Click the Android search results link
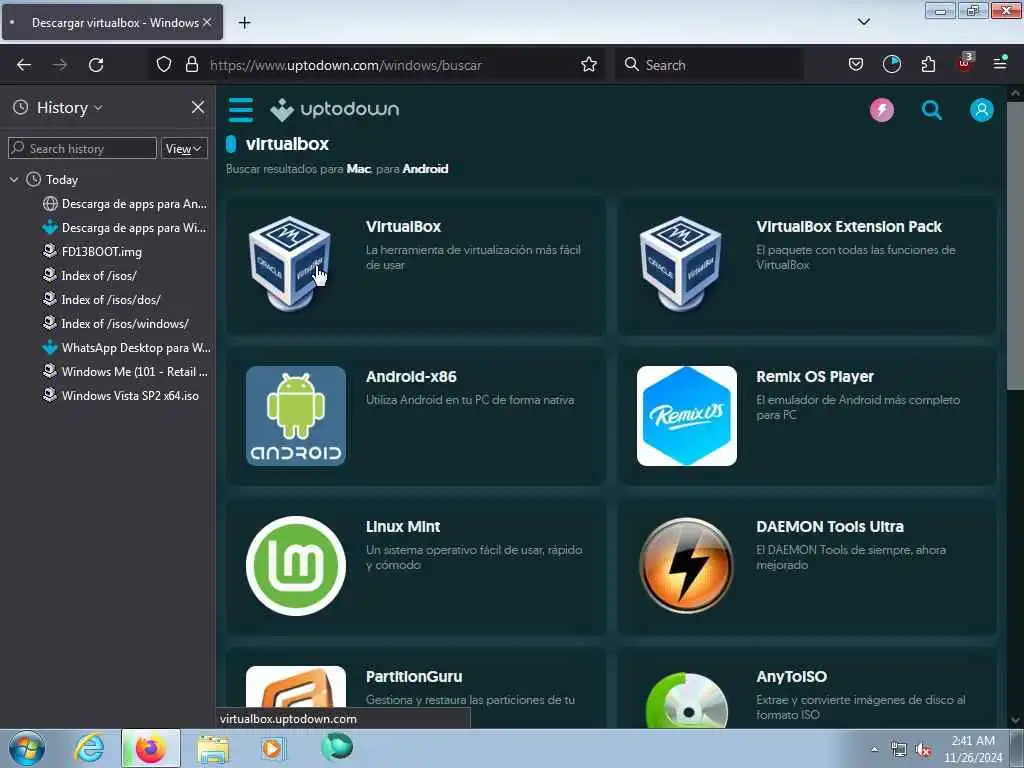1024x768 pixels. (425, 168)
